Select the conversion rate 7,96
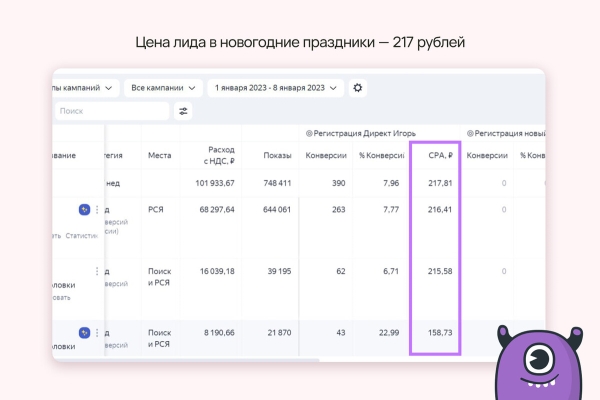600x400 pixels. 391,183
